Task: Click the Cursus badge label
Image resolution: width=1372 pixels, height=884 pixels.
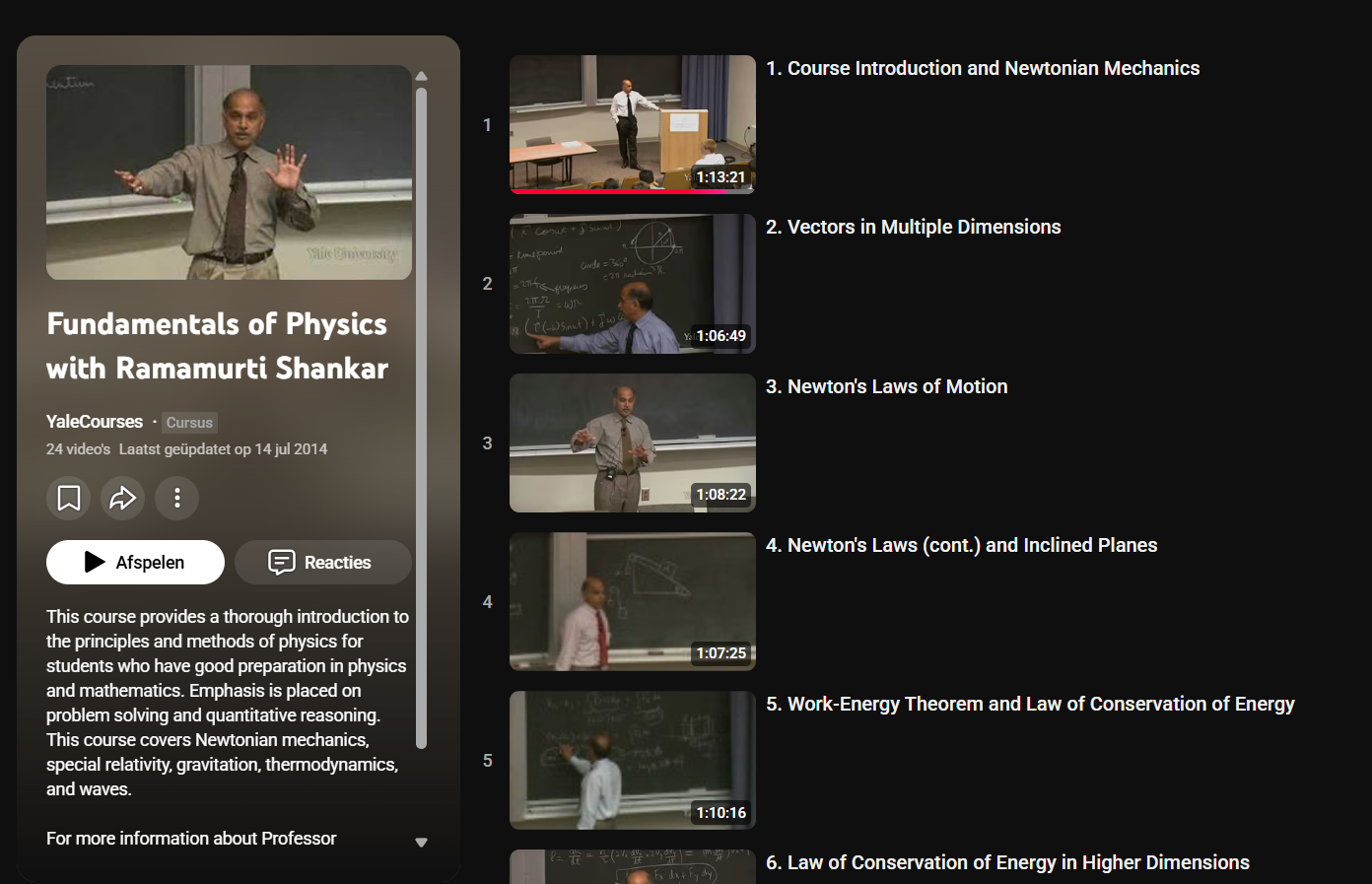Action: coord(189,423)
